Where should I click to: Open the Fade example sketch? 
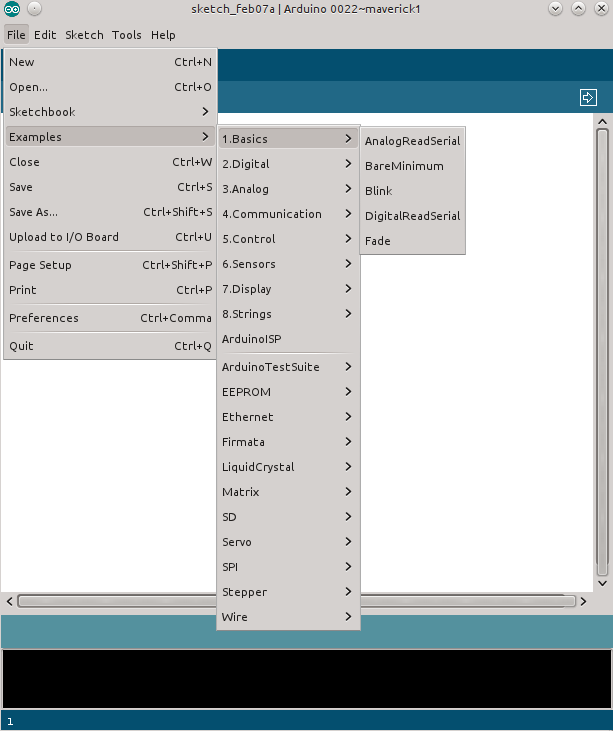(x=413, y=241)
